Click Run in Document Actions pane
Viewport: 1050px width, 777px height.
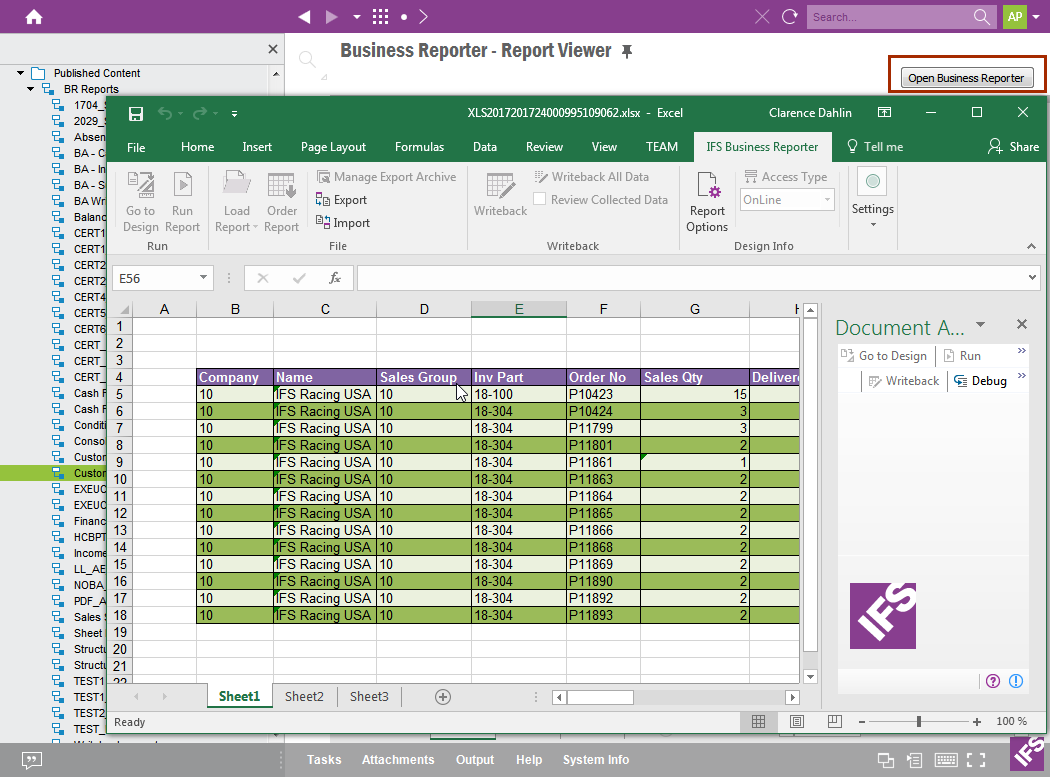[962, 356]
